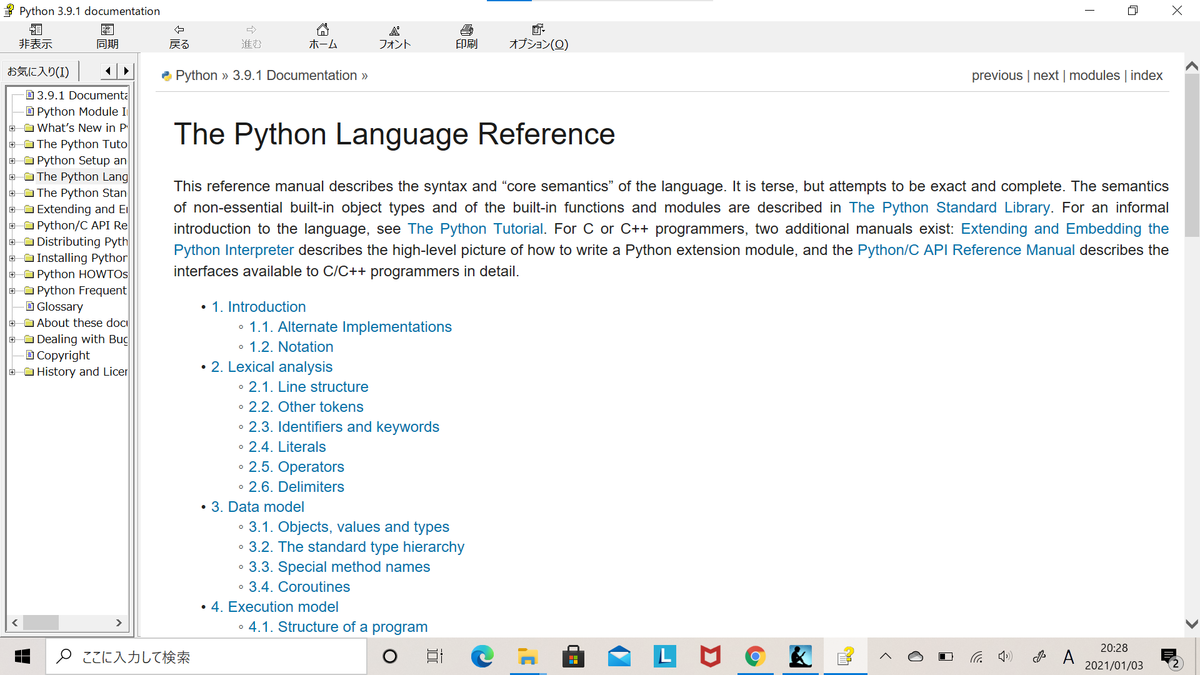Click the battery status tray icon

946,657
